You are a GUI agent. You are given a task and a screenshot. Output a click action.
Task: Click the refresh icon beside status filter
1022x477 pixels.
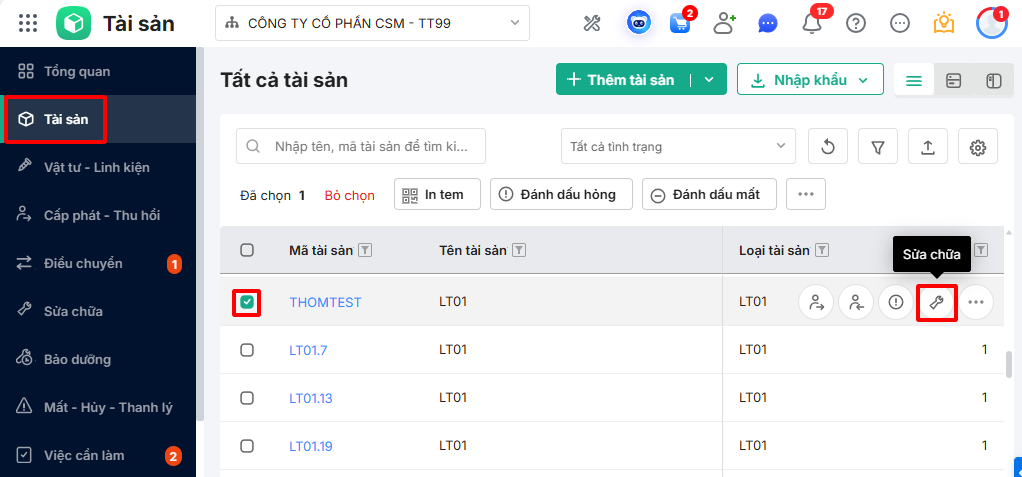pos(828,147)
